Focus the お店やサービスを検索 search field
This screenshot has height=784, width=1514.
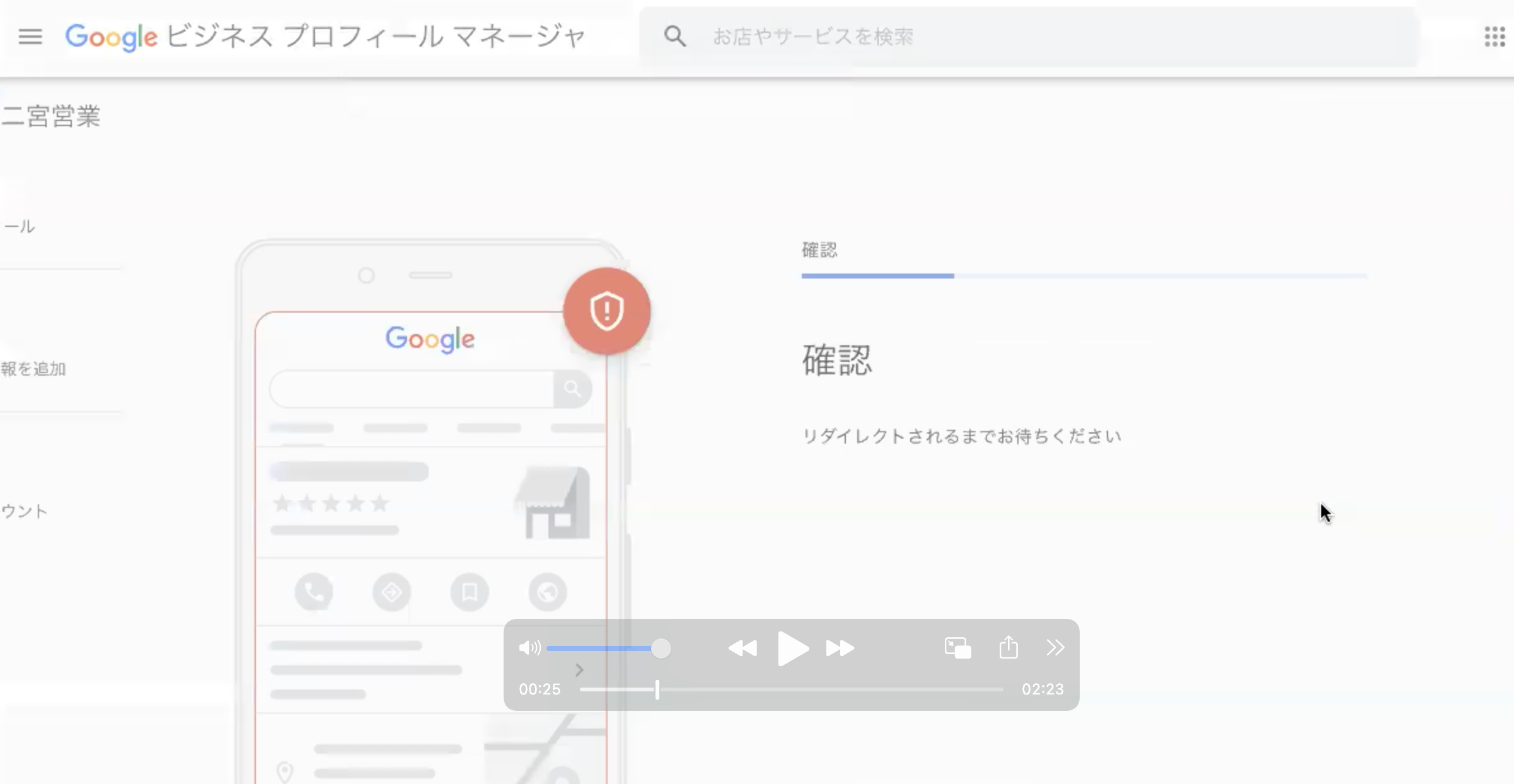(x=1030, y=37)
